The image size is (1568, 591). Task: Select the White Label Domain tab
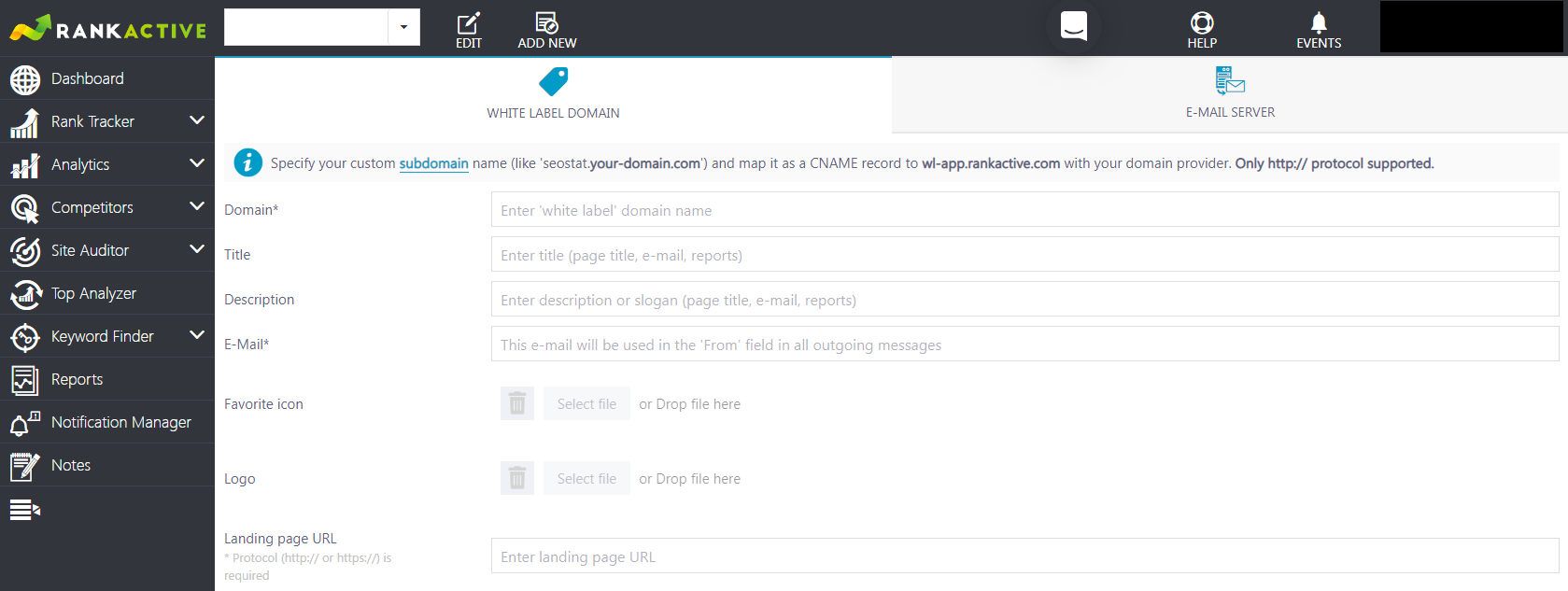coord(553,94)
